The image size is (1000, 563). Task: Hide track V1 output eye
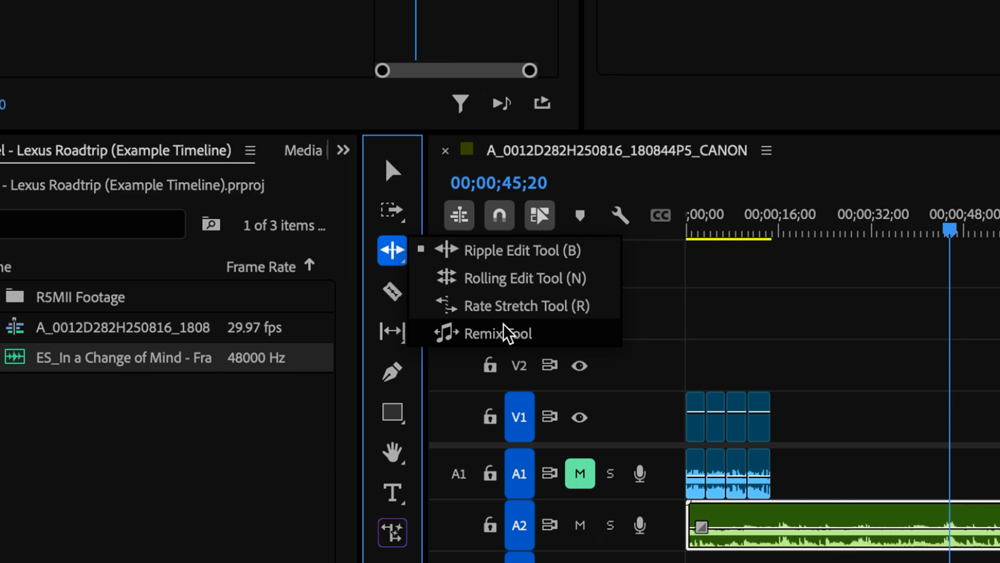(579, 417)
